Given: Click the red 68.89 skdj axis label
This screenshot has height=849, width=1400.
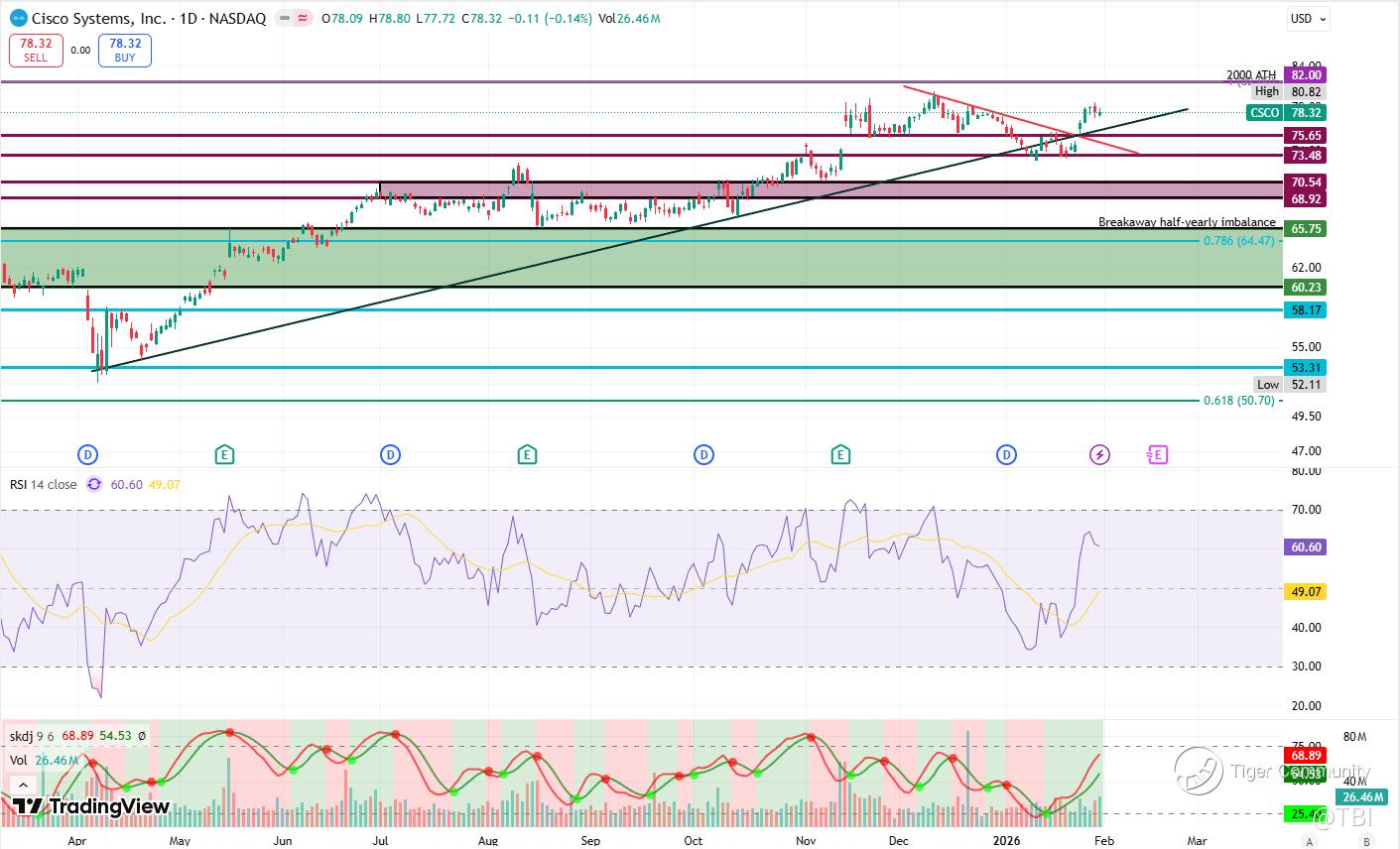Looking at the screenshot, I should (x=1306, y=755).
